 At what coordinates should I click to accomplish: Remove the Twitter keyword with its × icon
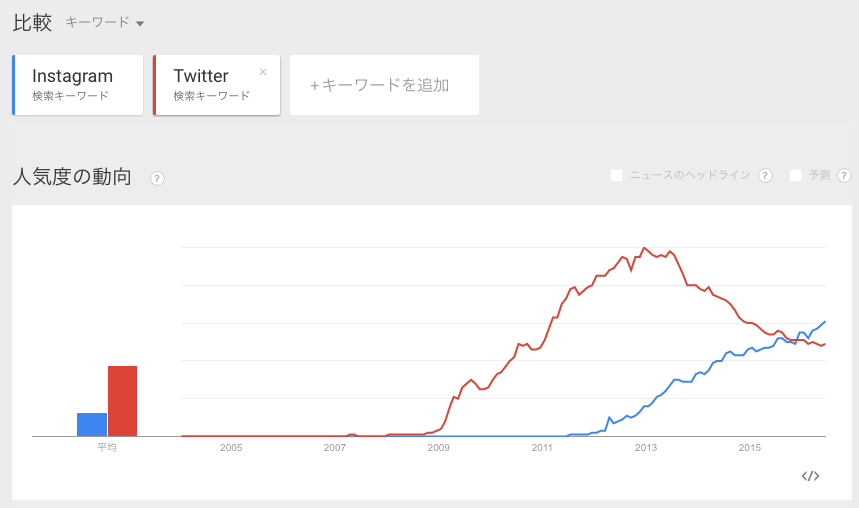[263, 72]
